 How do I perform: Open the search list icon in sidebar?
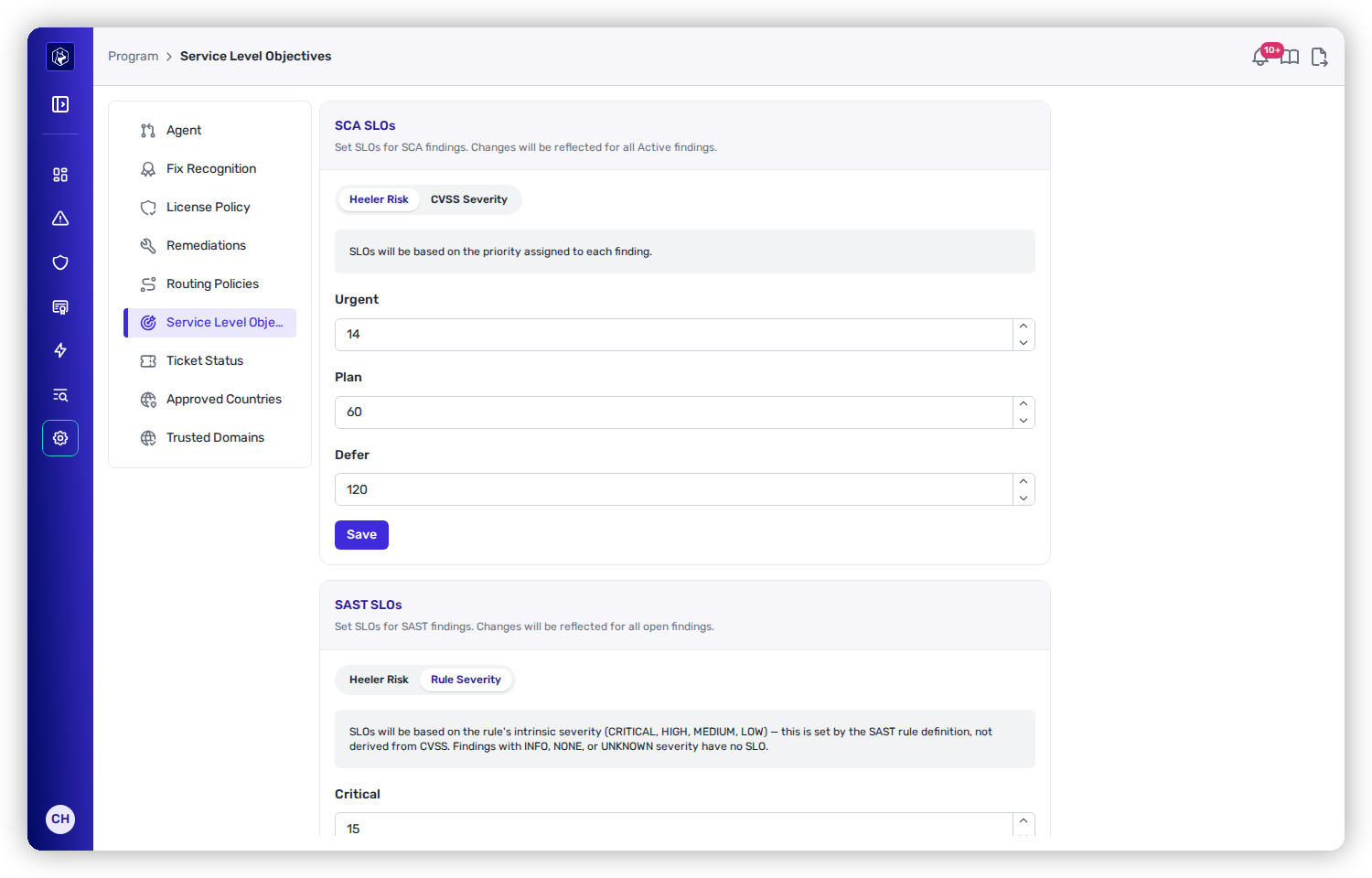(60, 394)
